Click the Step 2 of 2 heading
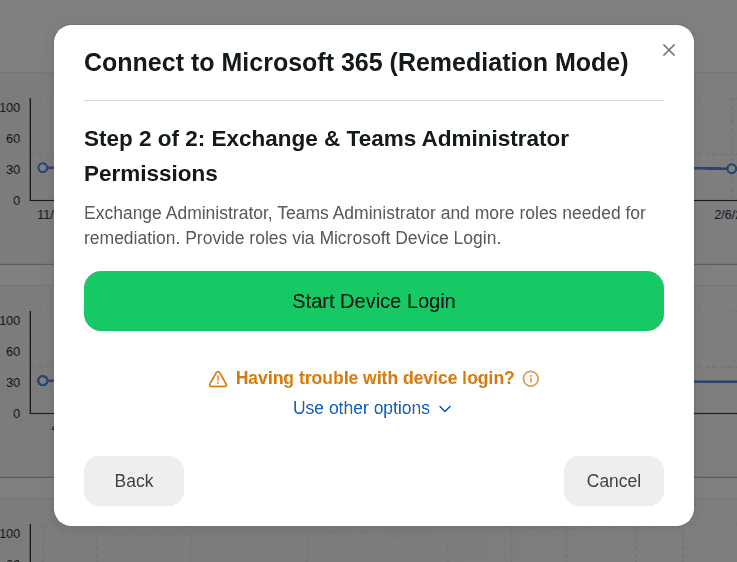The width and height of the screenshot is (737, 562). tap(326, 156)
